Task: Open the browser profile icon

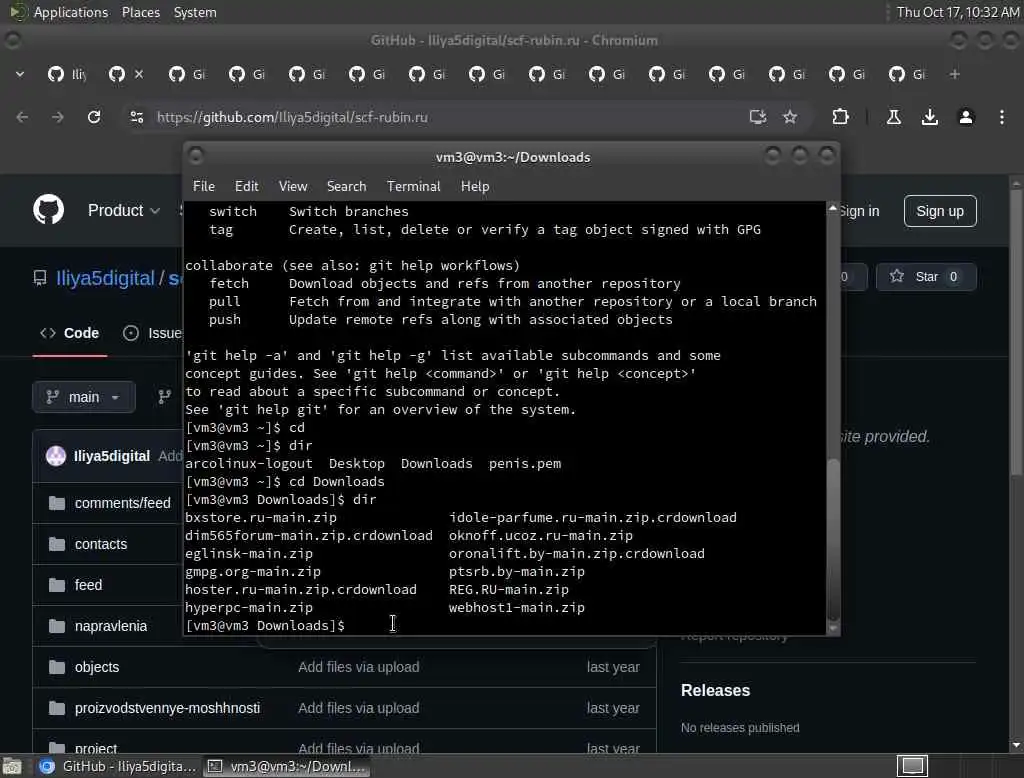Action: [x=966, y=118]
